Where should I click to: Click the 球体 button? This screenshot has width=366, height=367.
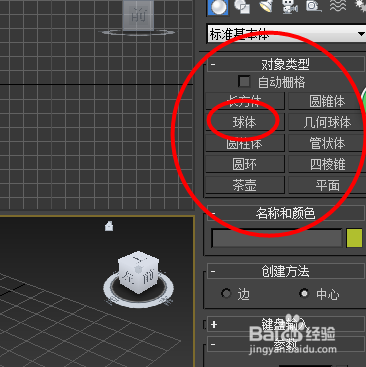[245, 122]
